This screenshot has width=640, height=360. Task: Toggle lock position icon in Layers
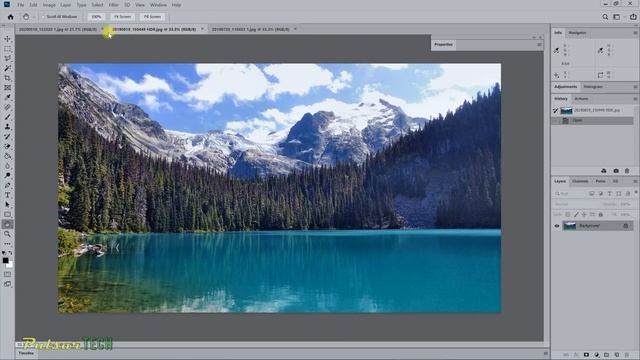click(x=584, y=215)
